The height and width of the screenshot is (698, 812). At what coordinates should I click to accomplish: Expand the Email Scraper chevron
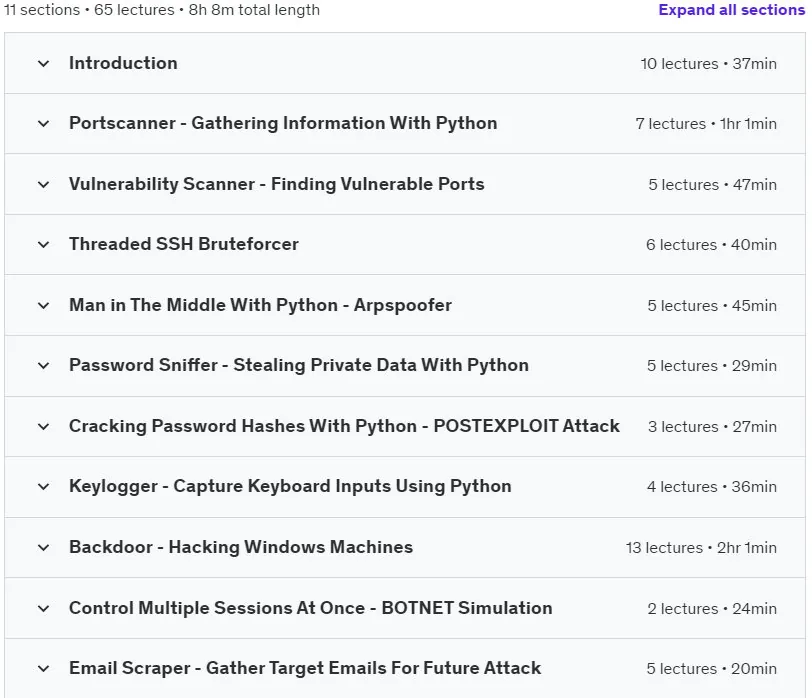44,668
